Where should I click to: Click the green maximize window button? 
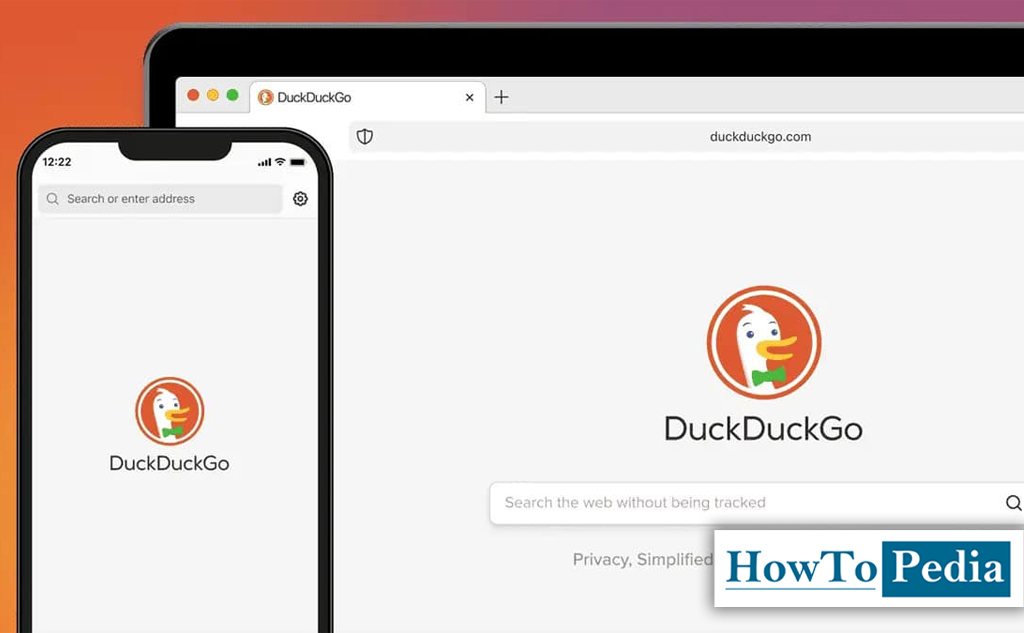232,95
